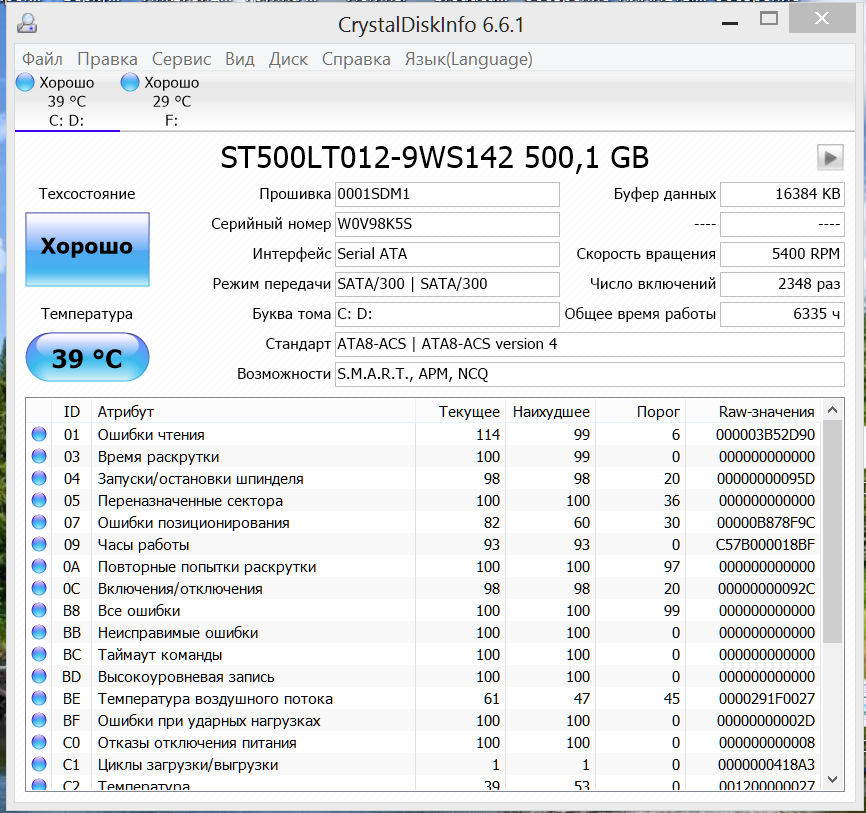Click the Атрибут column header
Screen dimensions: 866x813
pos(126,411)
